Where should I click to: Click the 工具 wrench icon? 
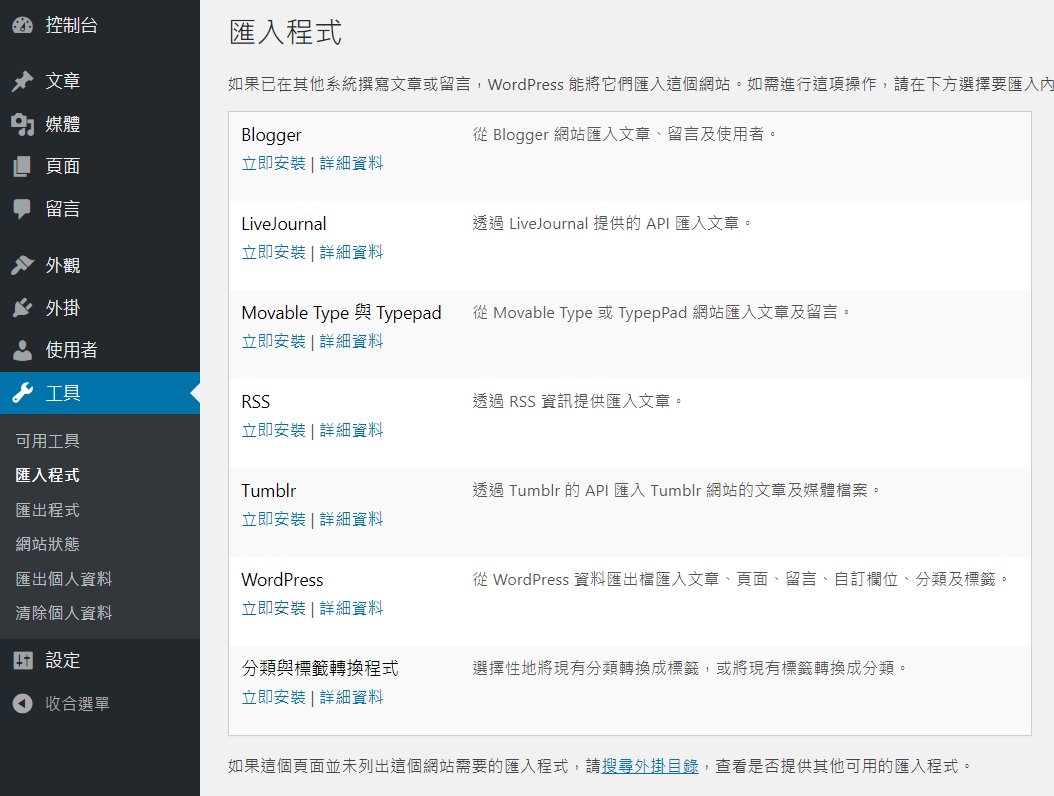22,392
